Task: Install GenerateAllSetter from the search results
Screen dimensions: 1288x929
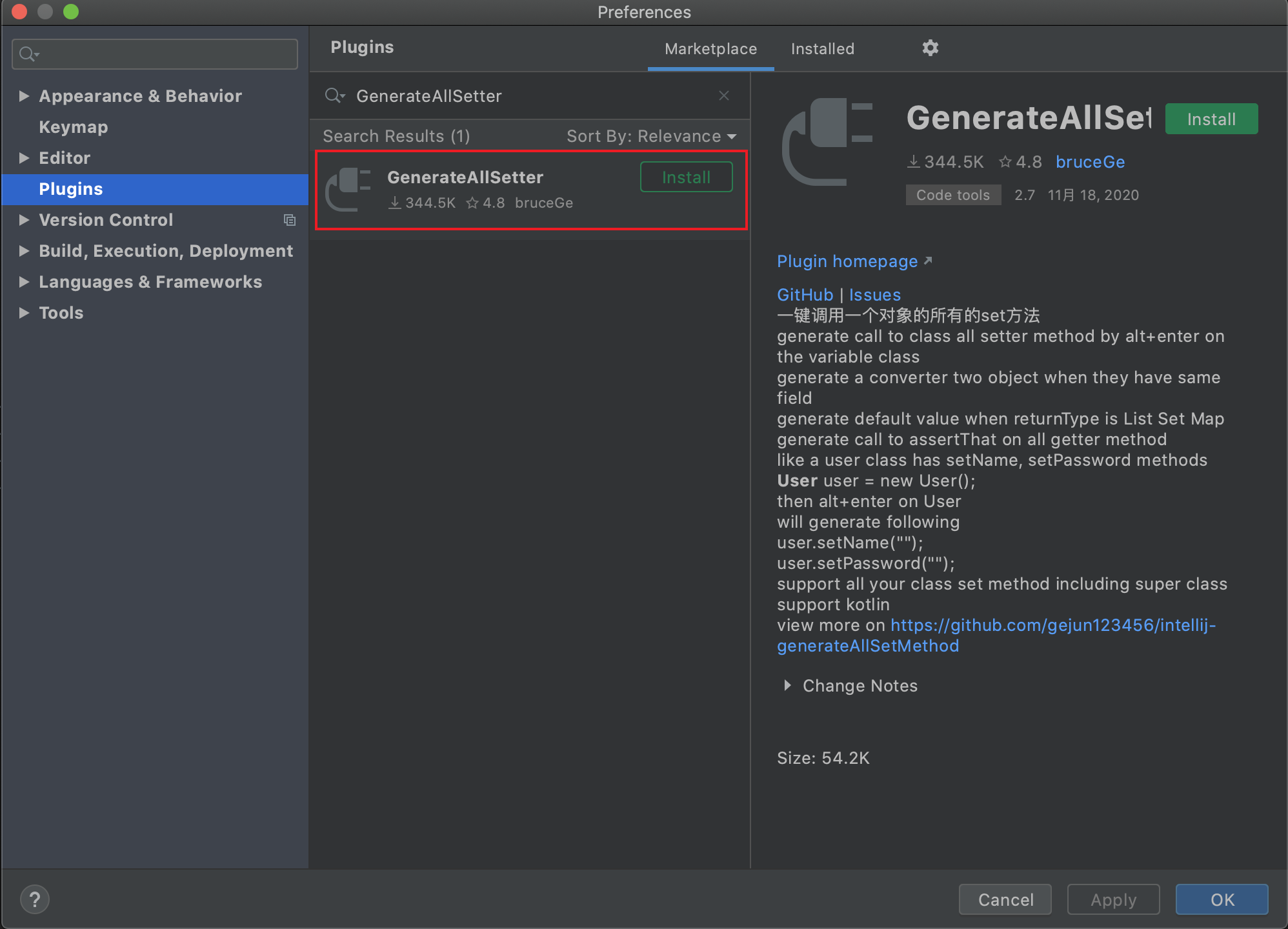Action: [x=686, y=177]
